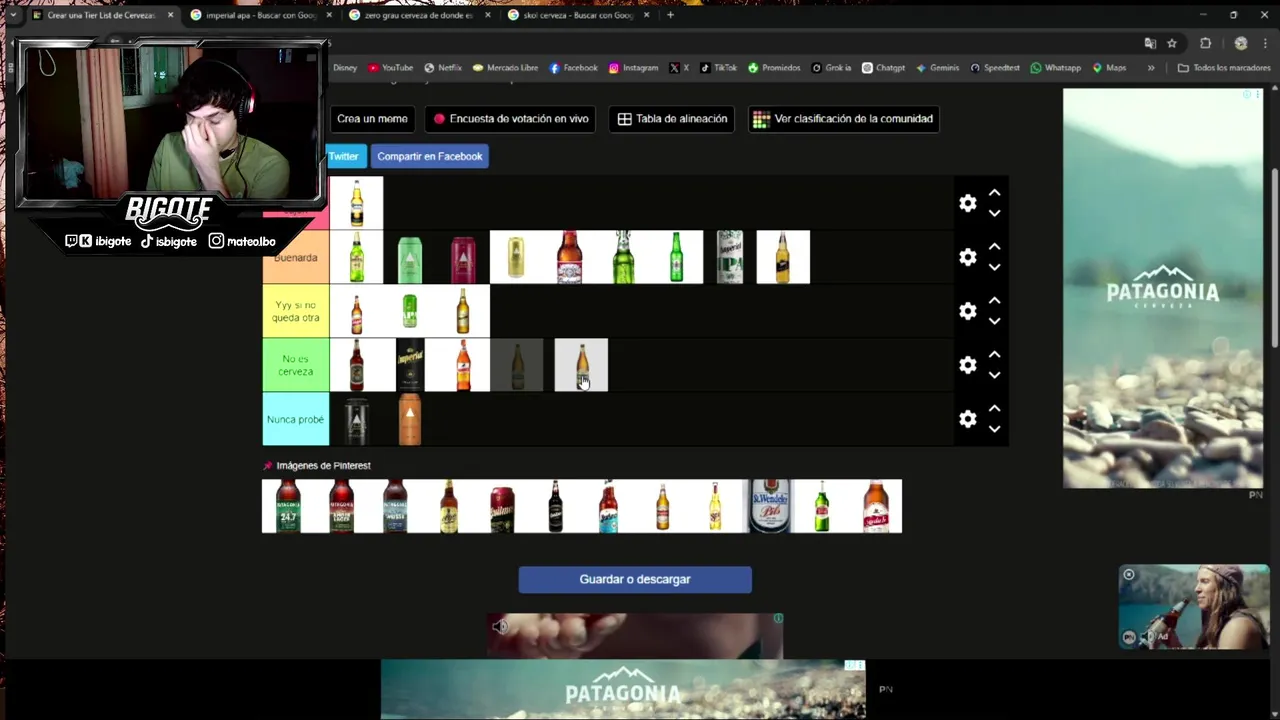Viewport: 1280px width, 720px height.
Task: Pick the St. Wenzeslaus Pils beer image
Action: (769, 506)
